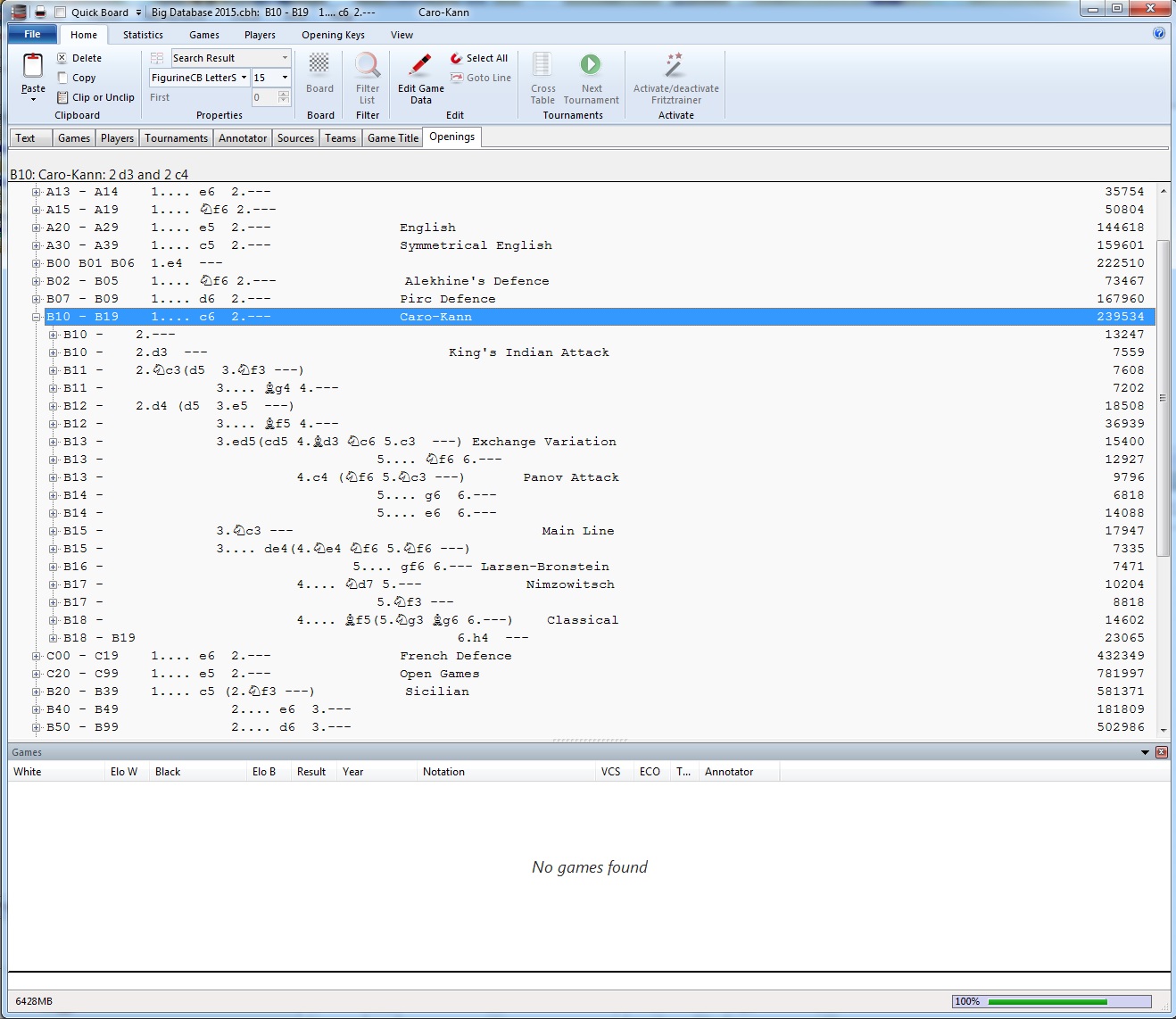Switch to the Statistics ribbon tab

tap(143, 35)
